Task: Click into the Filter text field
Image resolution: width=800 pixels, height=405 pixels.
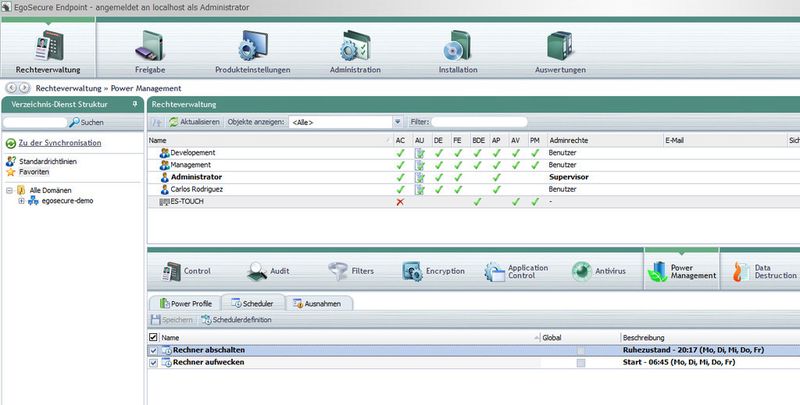Action: pos(479,122)
